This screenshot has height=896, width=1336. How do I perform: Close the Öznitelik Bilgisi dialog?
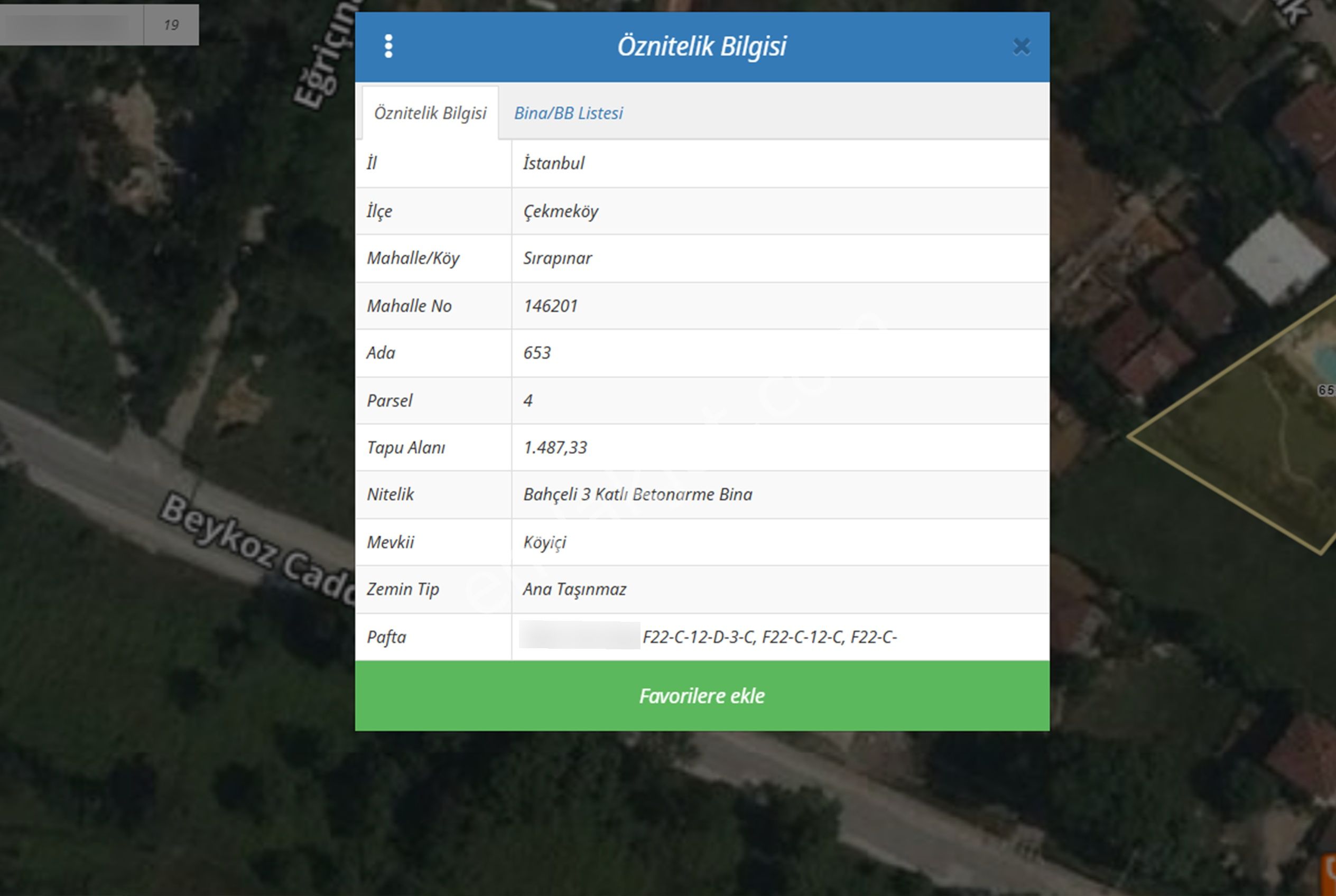click(1021, 46)
